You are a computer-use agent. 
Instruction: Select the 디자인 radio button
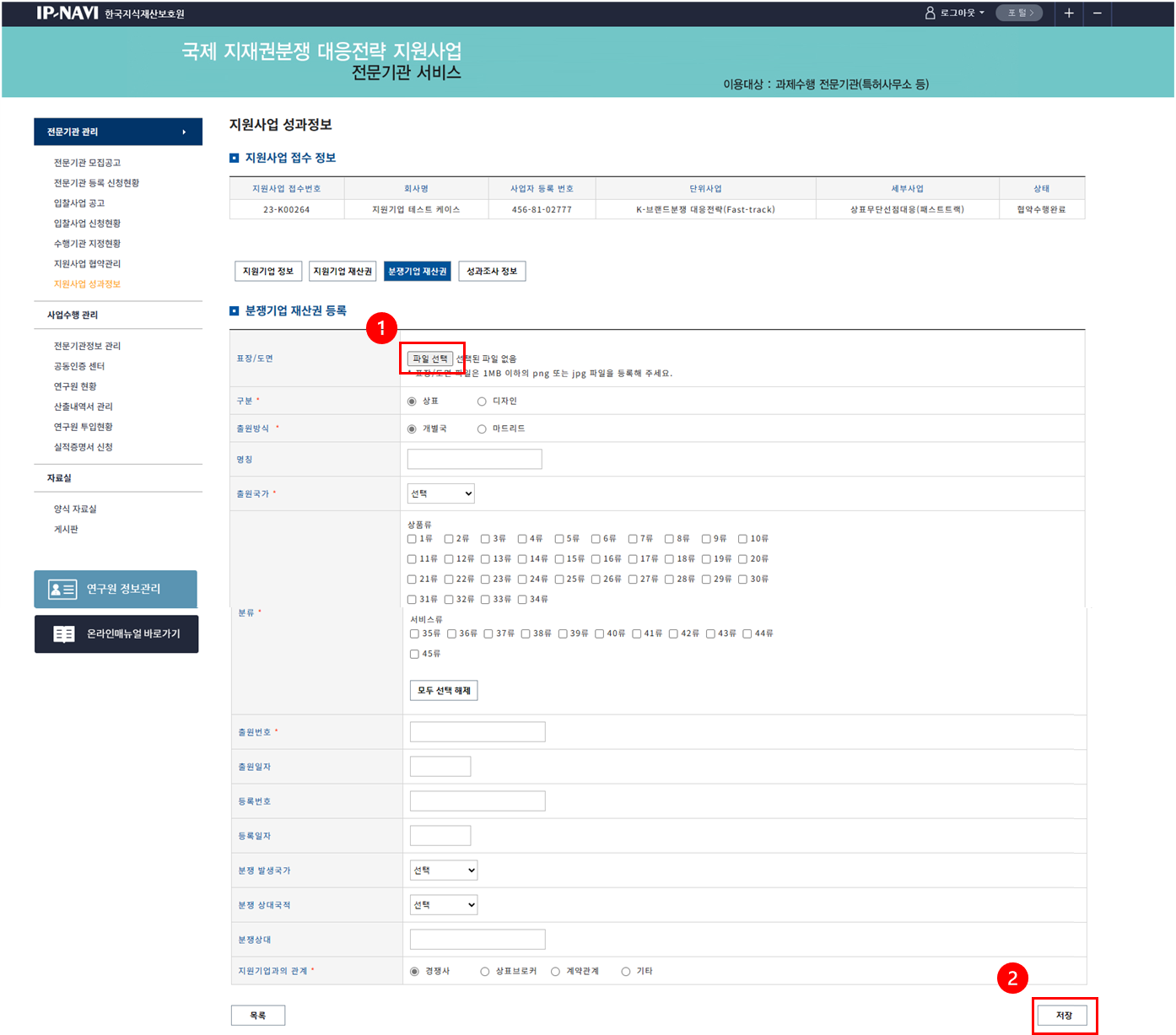coord(482,402)
